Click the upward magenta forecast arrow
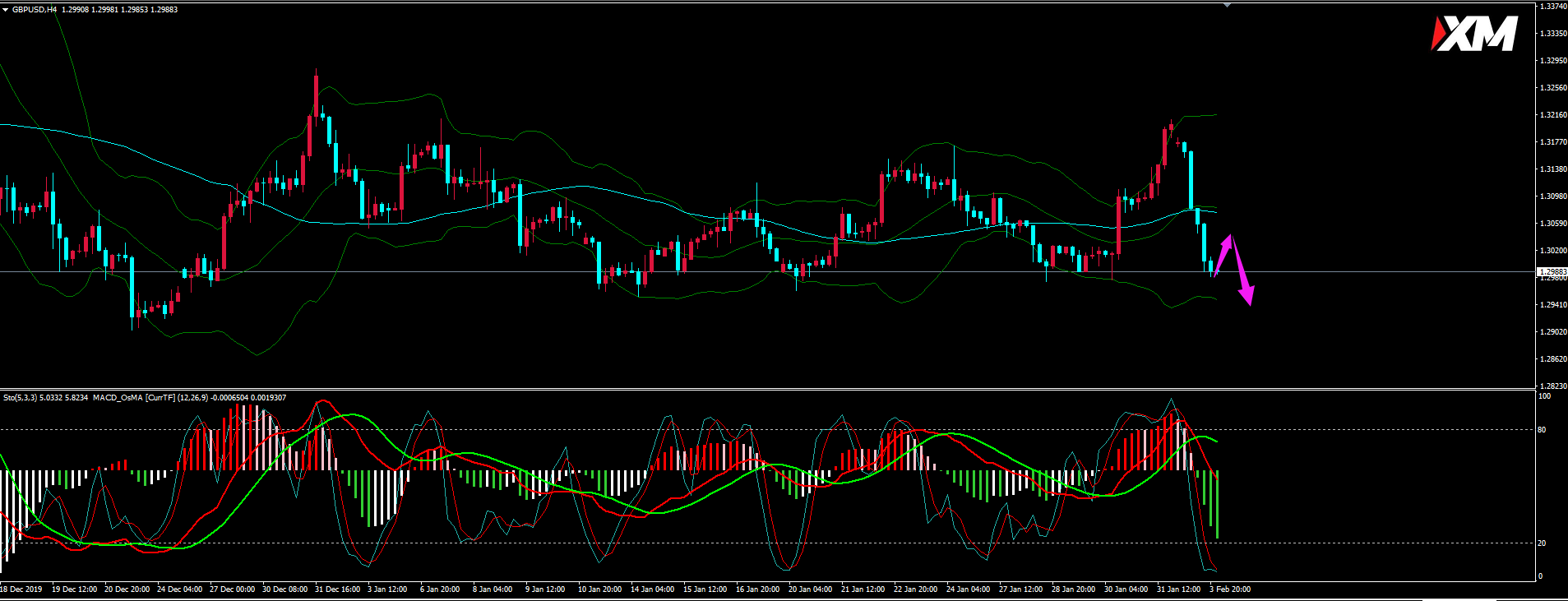 (1223, 253)
